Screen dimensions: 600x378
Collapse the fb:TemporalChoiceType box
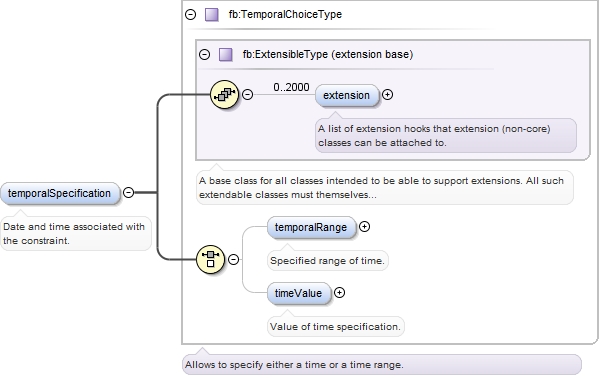click(x=190, y=15)
